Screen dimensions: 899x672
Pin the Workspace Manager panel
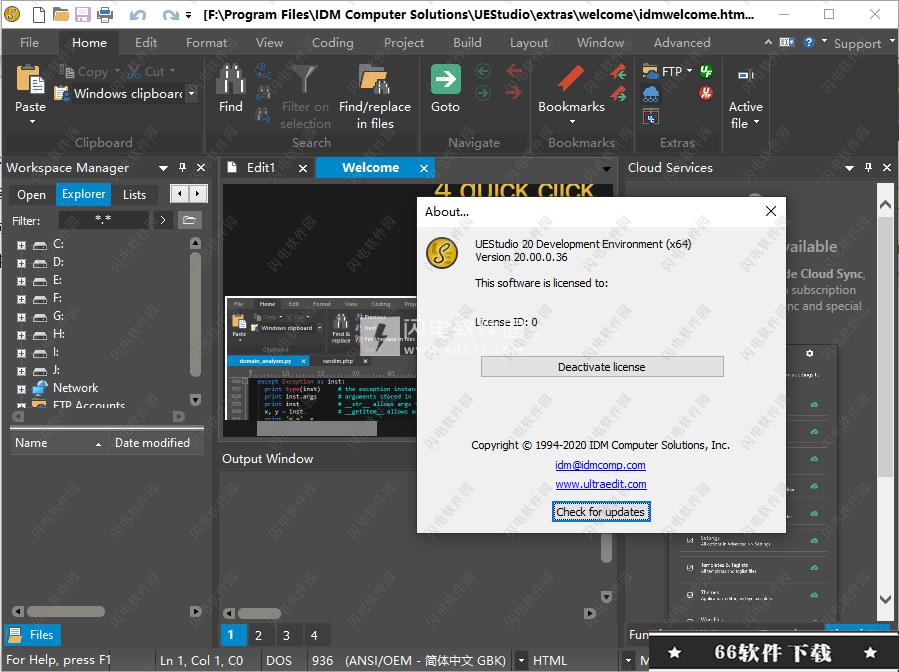click(182, 167)
